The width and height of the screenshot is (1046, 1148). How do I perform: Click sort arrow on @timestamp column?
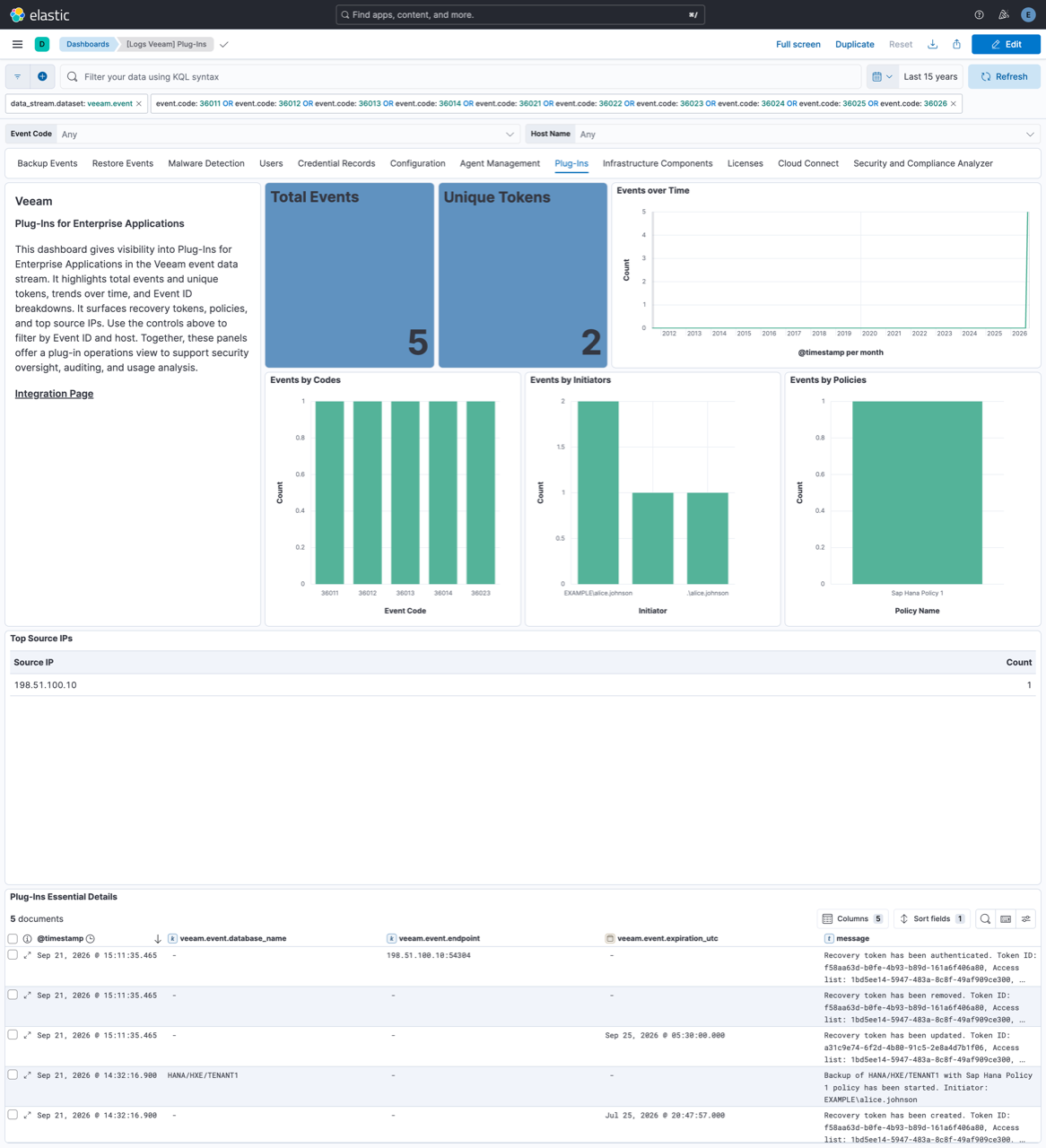tap(158, 939)
